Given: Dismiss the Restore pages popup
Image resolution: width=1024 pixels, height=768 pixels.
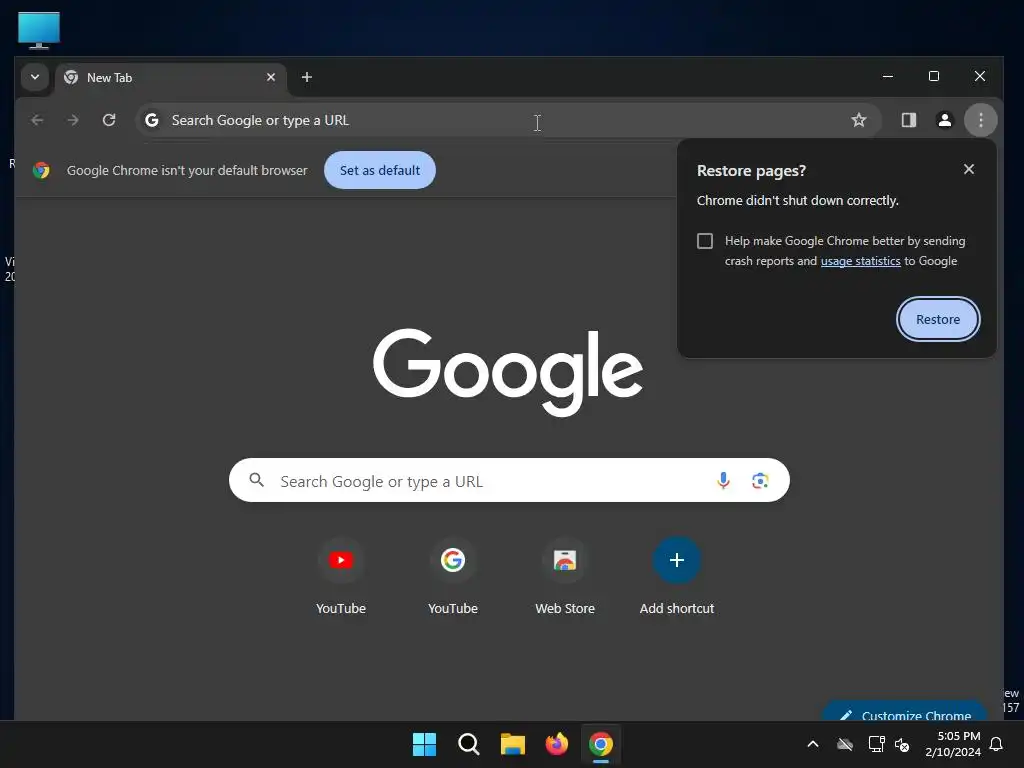Looking at the screenshot, I should (x=968, y=169).
